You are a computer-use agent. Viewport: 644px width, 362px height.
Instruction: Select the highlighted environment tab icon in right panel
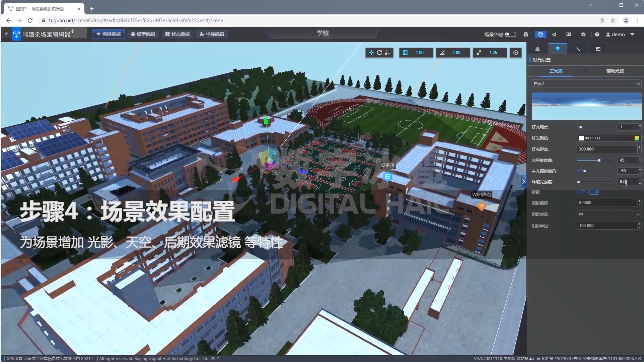557,49
